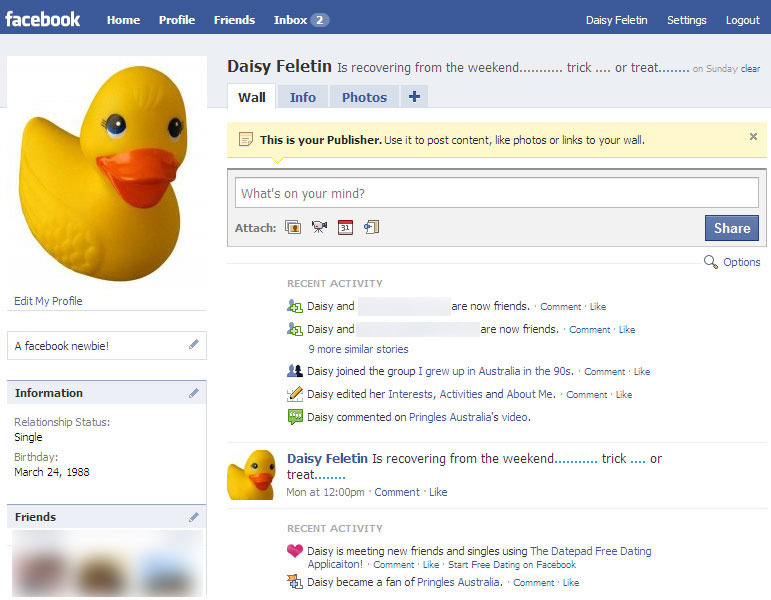Click the large rubber duck profile picture

106,170
